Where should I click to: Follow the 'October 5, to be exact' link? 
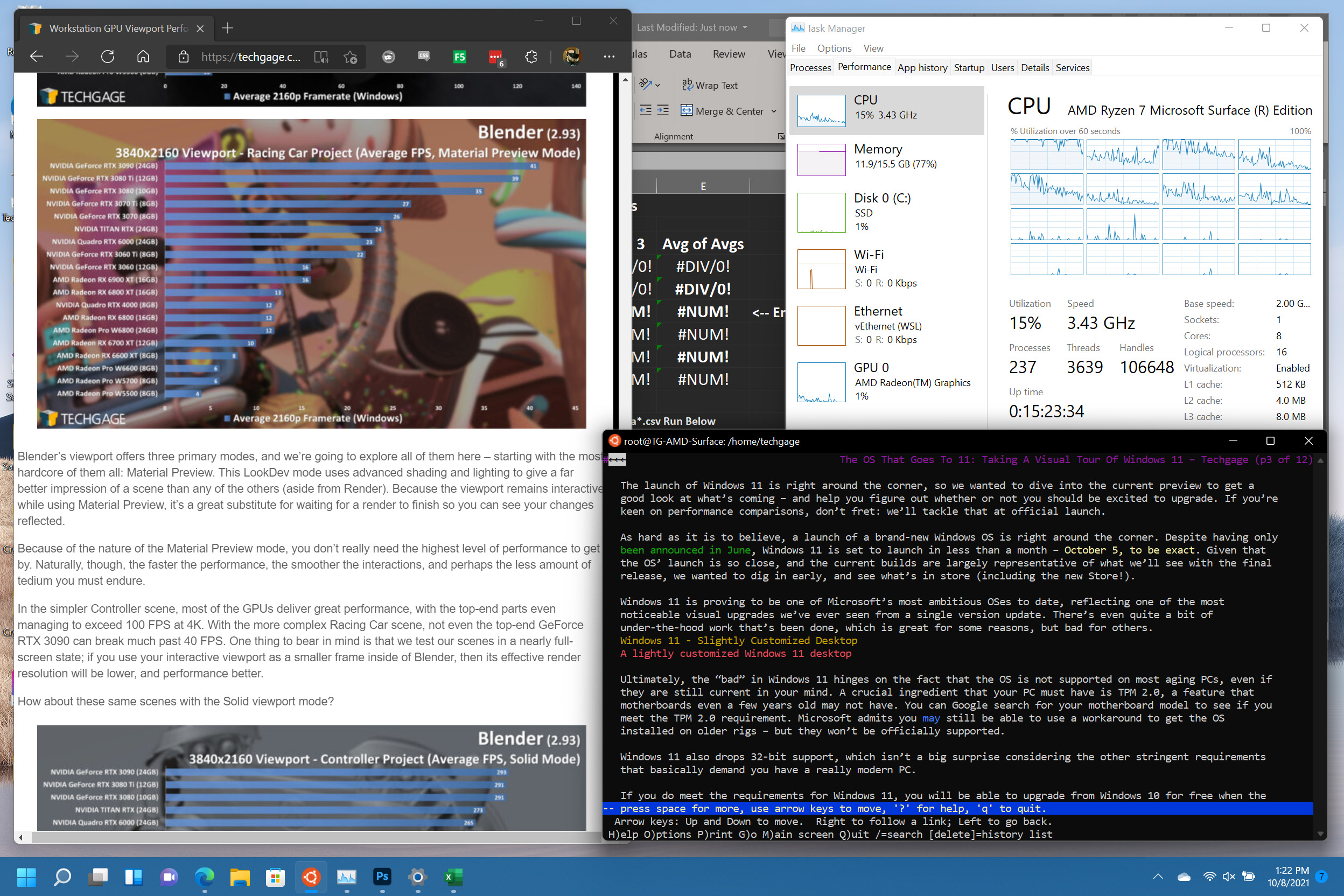(1129, 550)
